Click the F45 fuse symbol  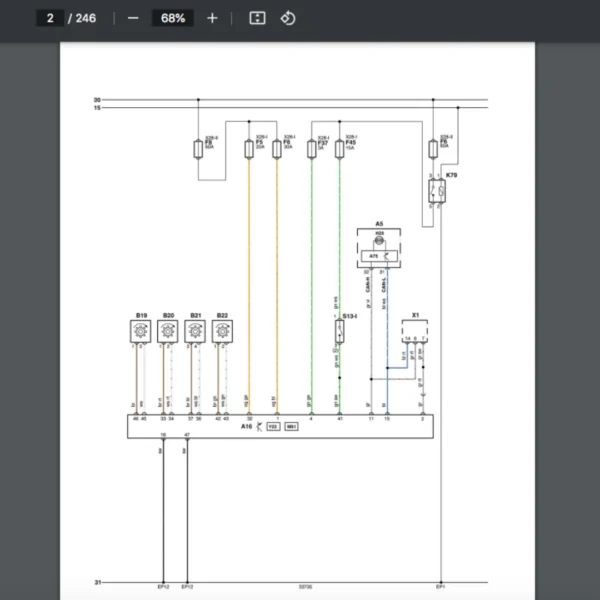pos(339,150)
